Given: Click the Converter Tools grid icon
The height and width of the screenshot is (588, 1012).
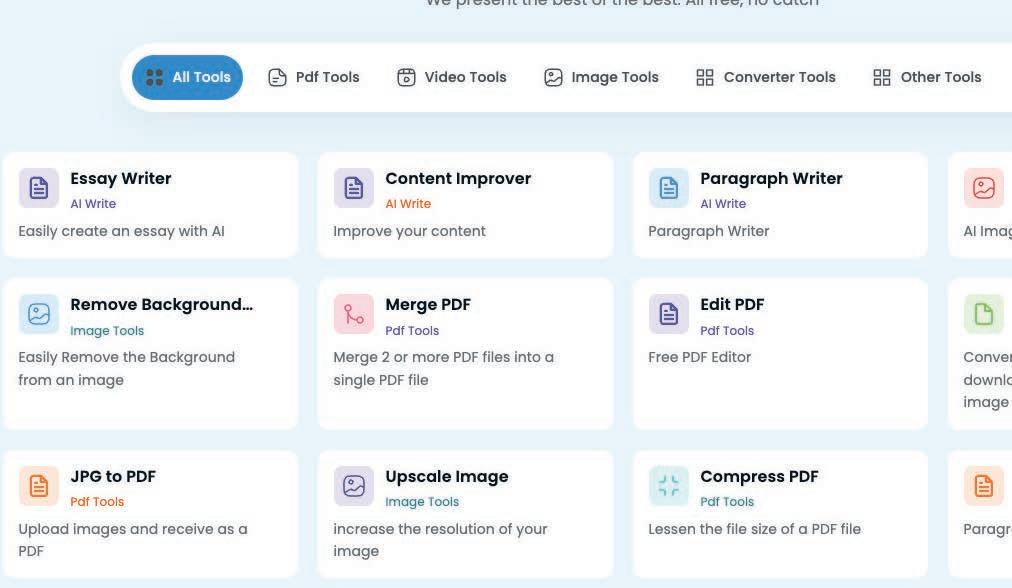Looking at the screenshot, I should pyautogui.click(x=705, y=77).
